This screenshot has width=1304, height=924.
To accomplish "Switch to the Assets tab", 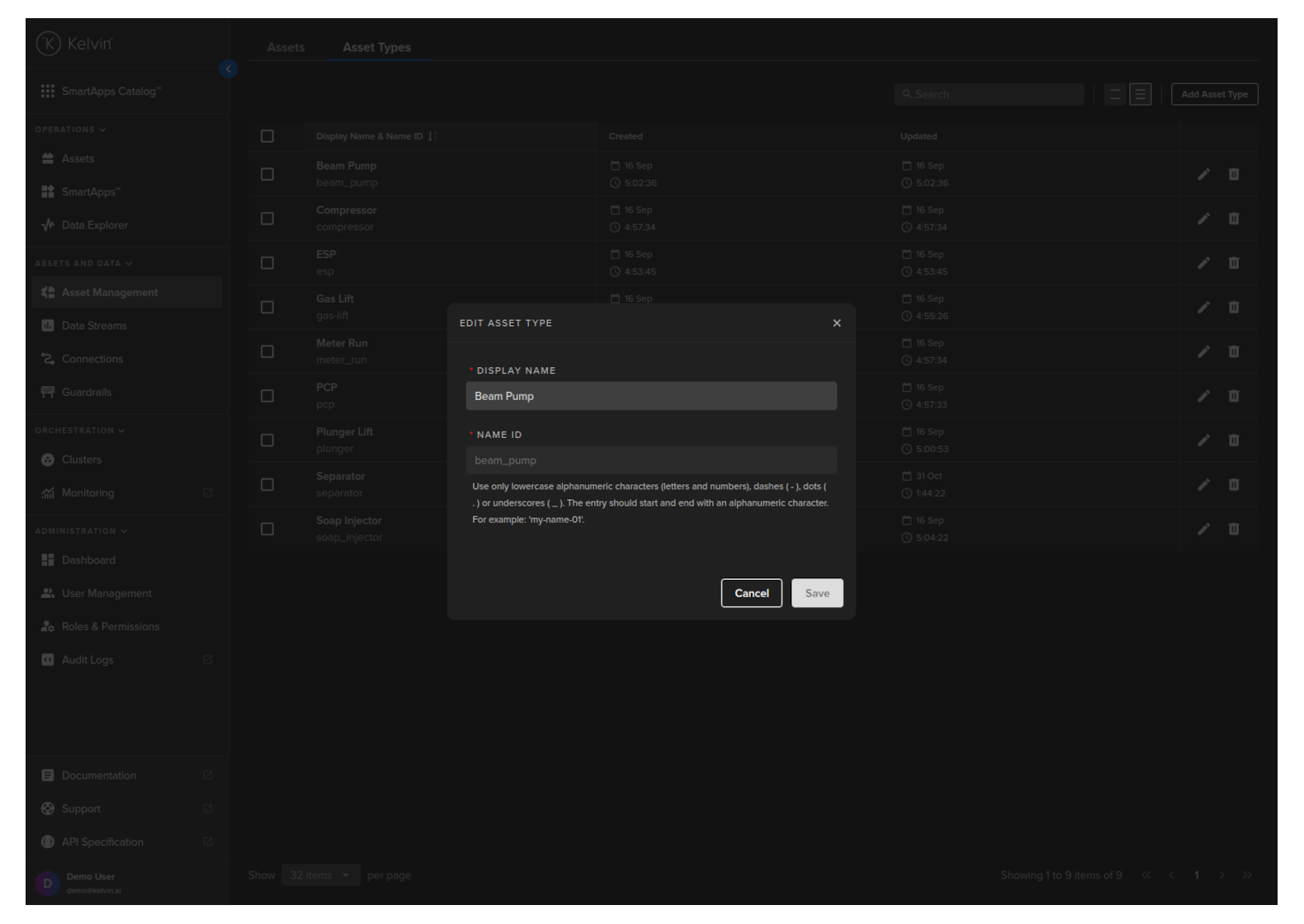I will click(x=286, y=48).
